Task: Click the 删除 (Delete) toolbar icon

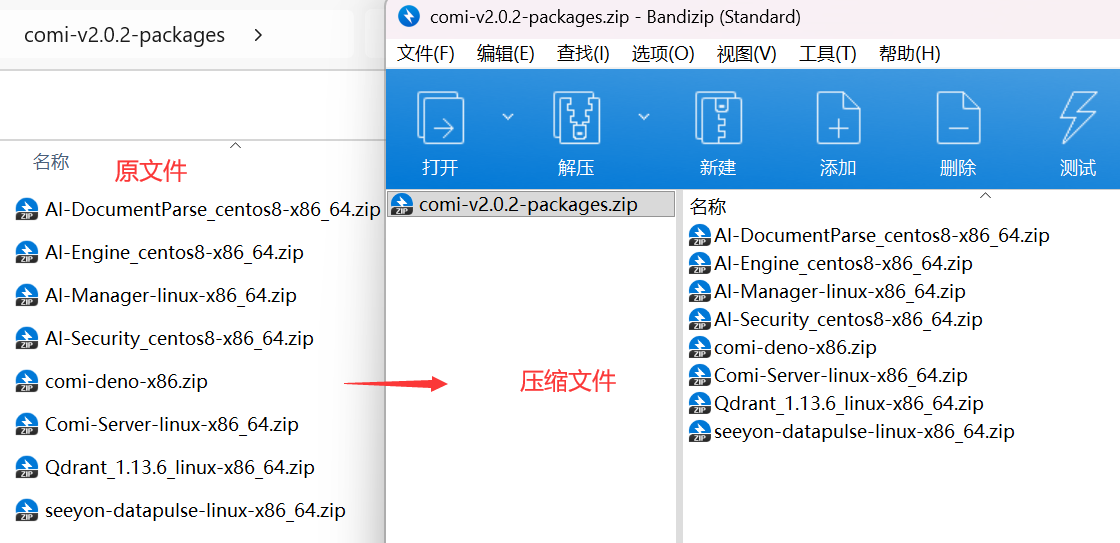Action: (x=958, y=119)
